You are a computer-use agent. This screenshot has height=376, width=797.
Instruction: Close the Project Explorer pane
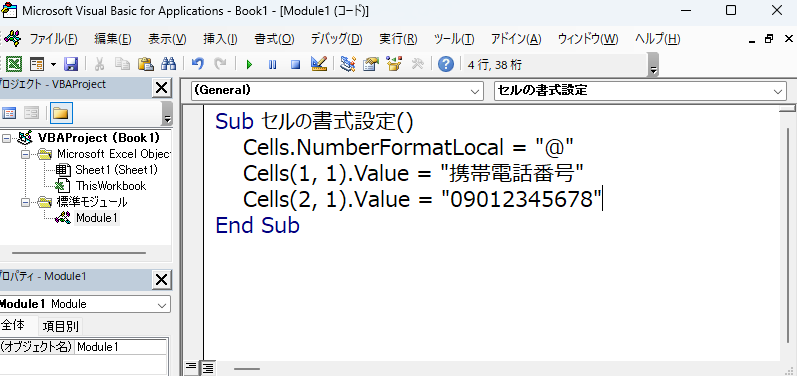(161, 88)
